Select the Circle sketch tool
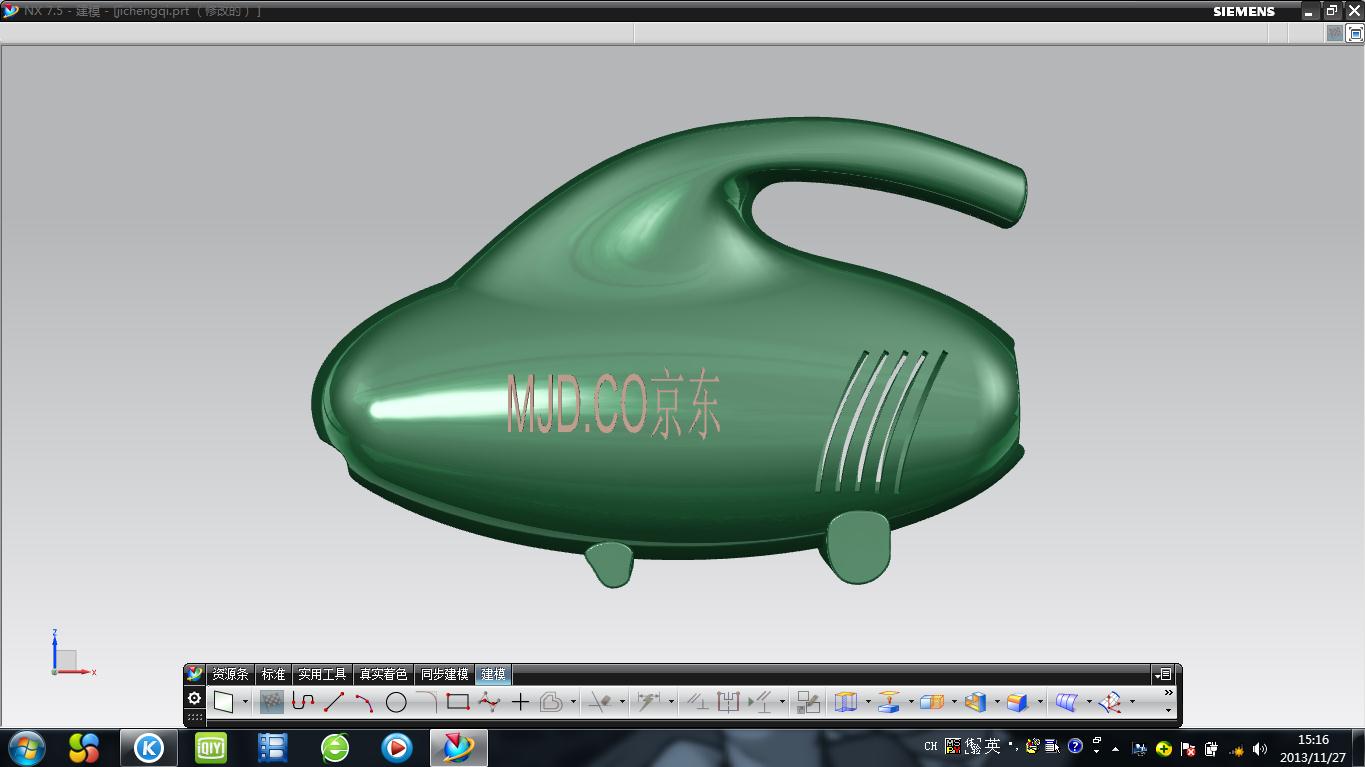 coord(396,702)
